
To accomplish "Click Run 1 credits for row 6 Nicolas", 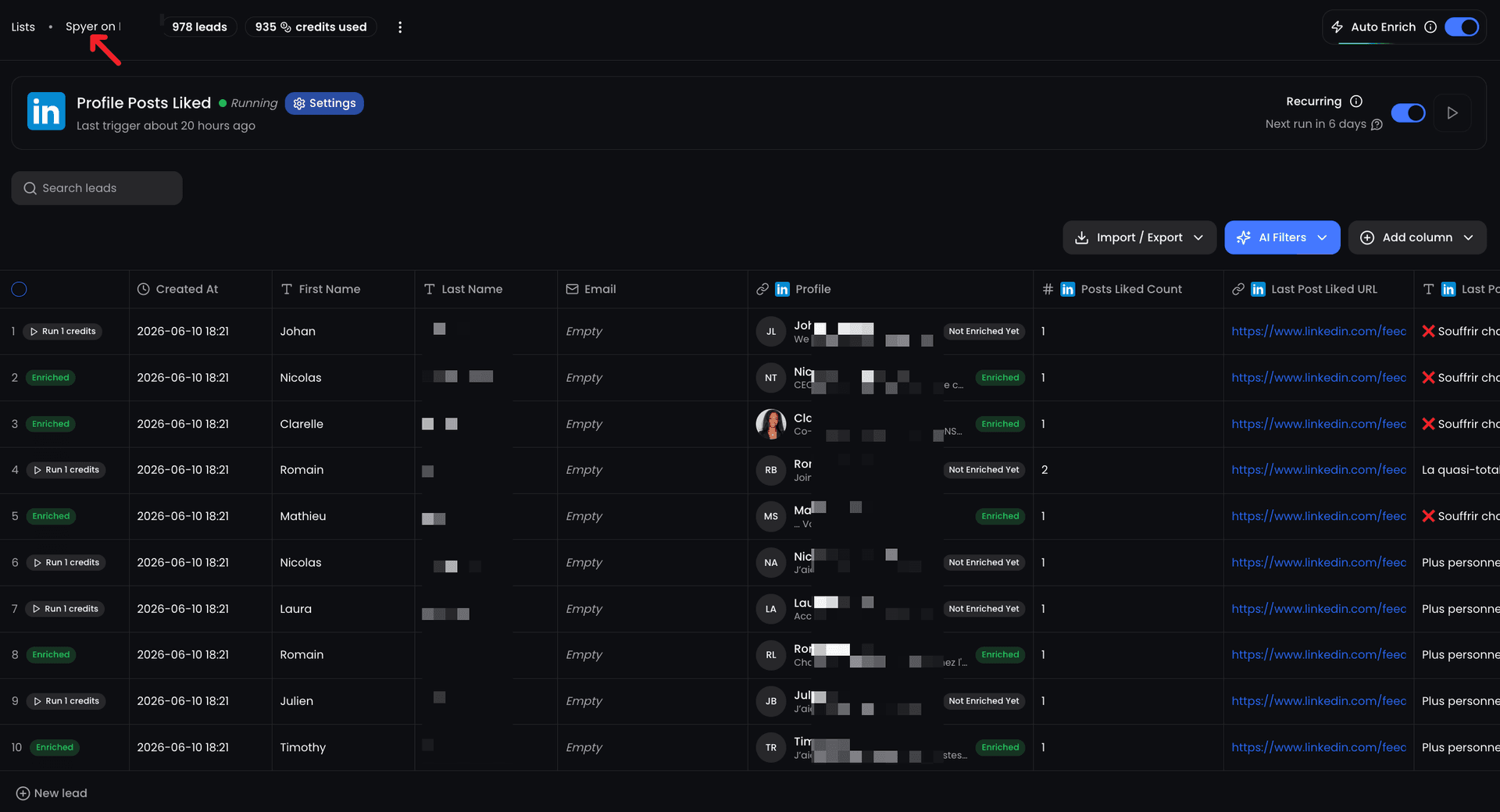I will coord(66,563).
